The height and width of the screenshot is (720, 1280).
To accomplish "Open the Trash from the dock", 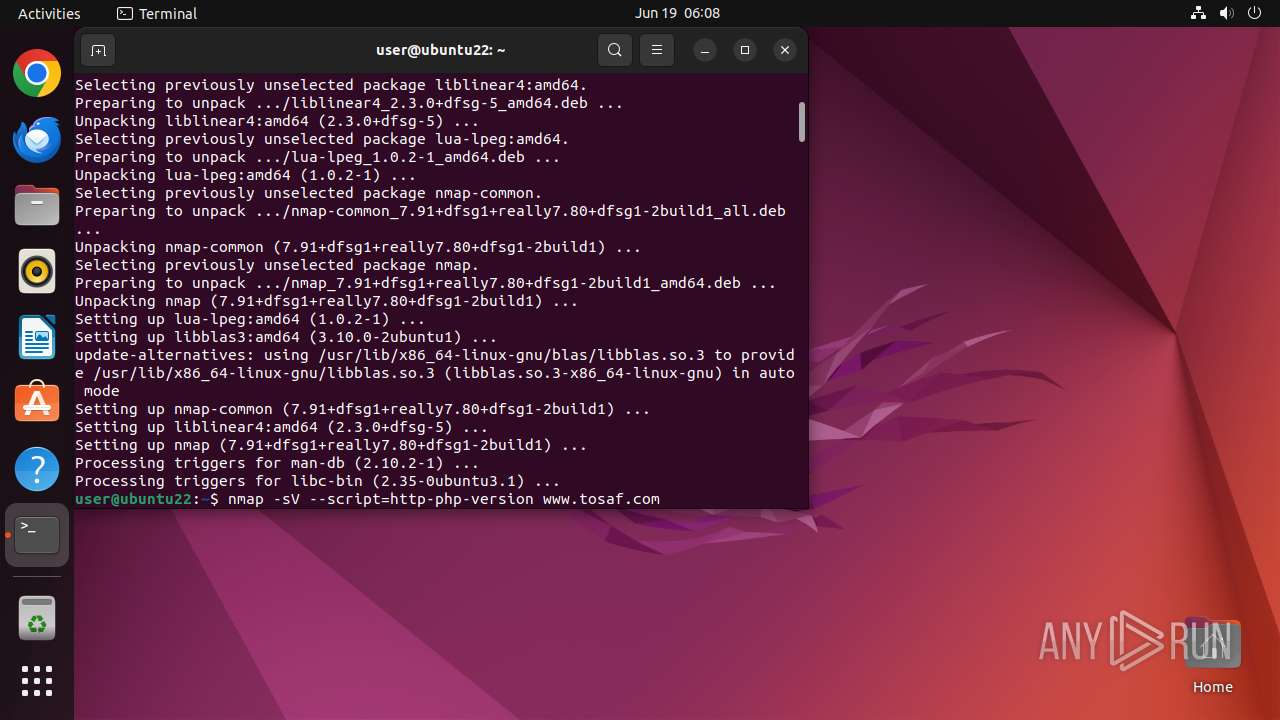I will 37,618.
